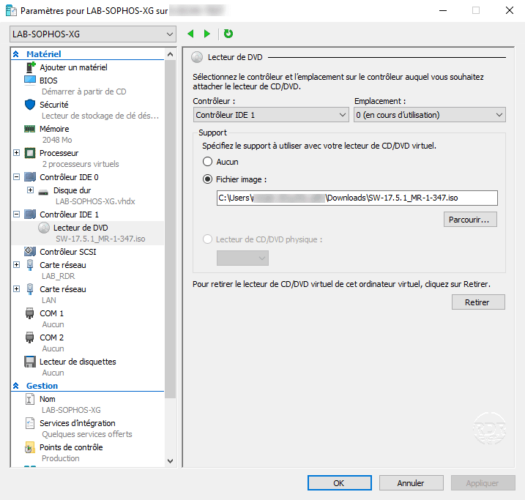Click the tree scrollbar up arrow

tap(170, 54)
